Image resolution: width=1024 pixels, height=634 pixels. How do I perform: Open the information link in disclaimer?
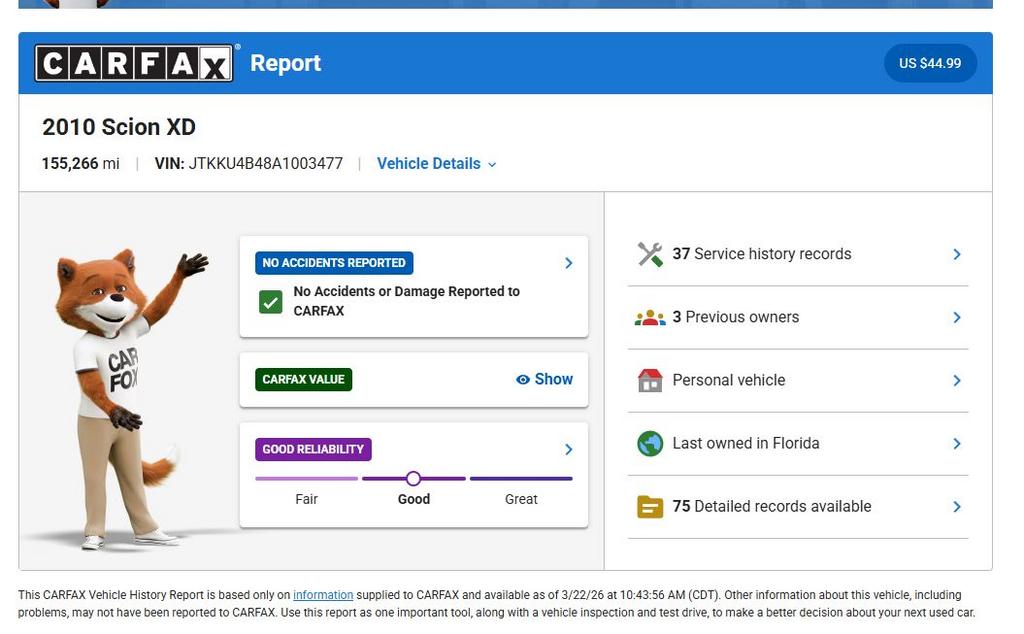(x=323, y=595)
